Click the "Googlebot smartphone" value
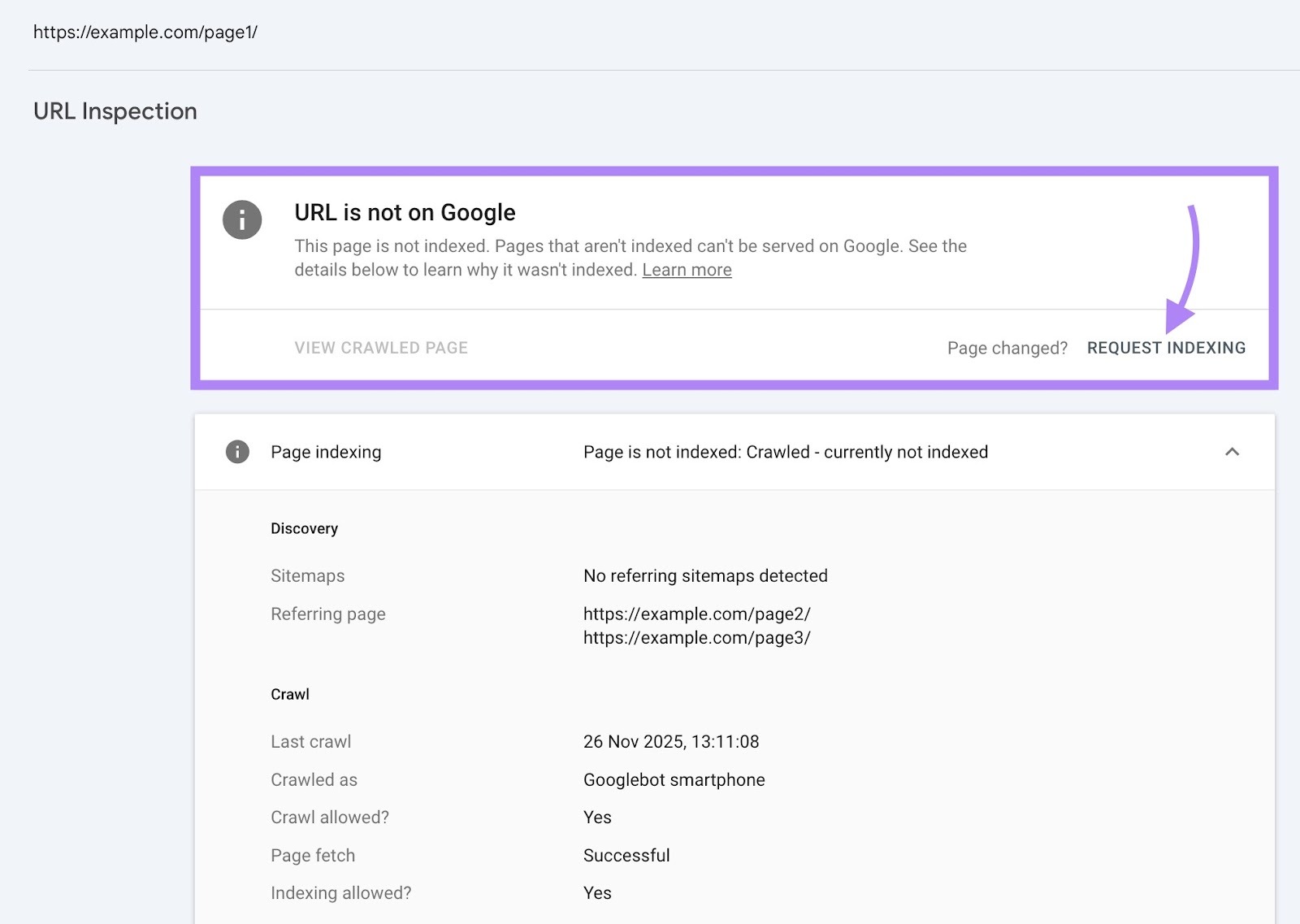Viewport: 1300px width, 924px height. pyautogui.click(x=673, y=779)
